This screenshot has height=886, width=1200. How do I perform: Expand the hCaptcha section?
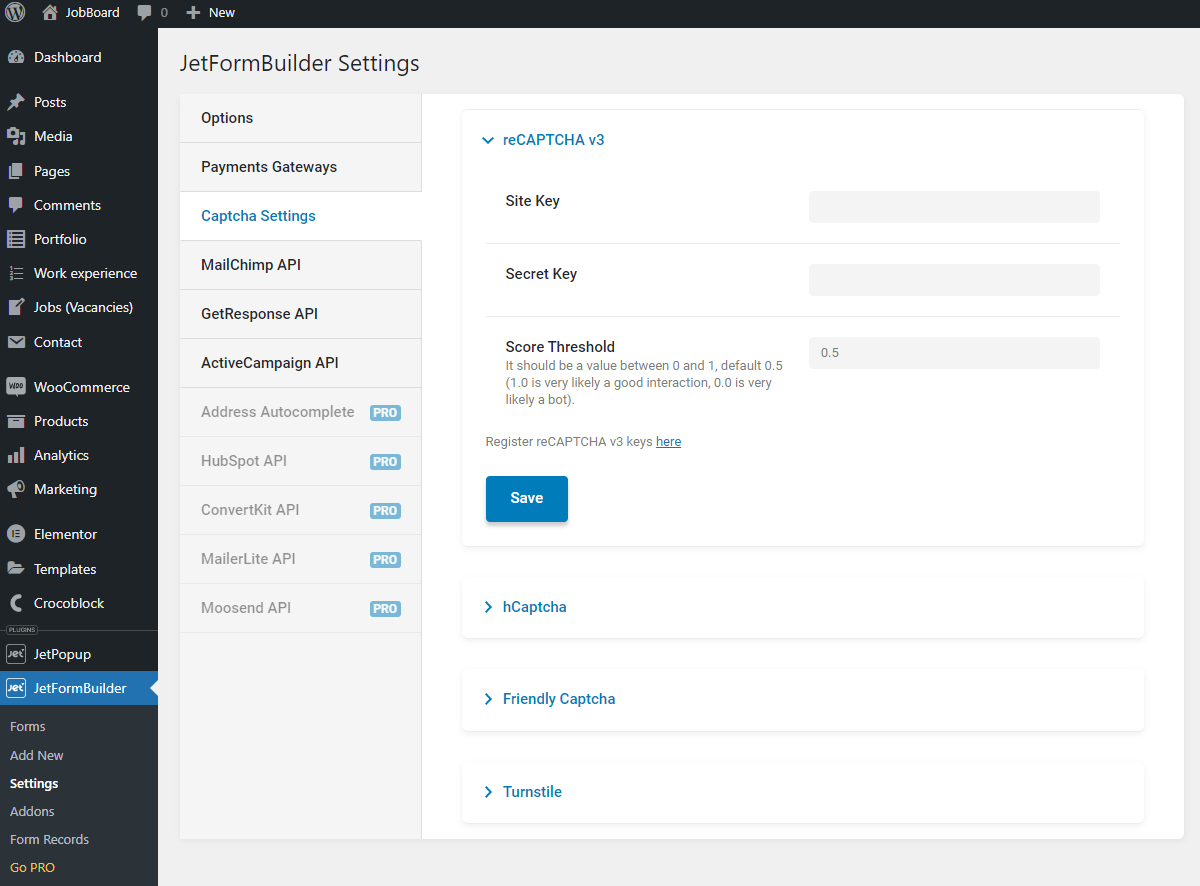tap(533, 607)
